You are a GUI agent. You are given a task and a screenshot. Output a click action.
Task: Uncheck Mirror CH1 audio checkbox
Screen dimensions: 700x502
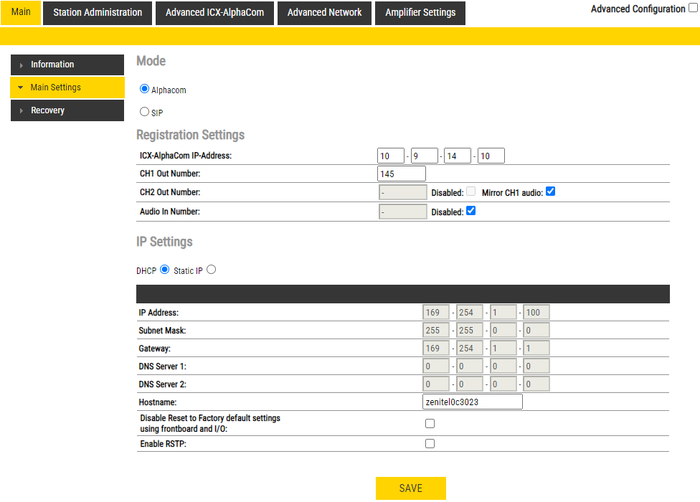click(550, 191)
